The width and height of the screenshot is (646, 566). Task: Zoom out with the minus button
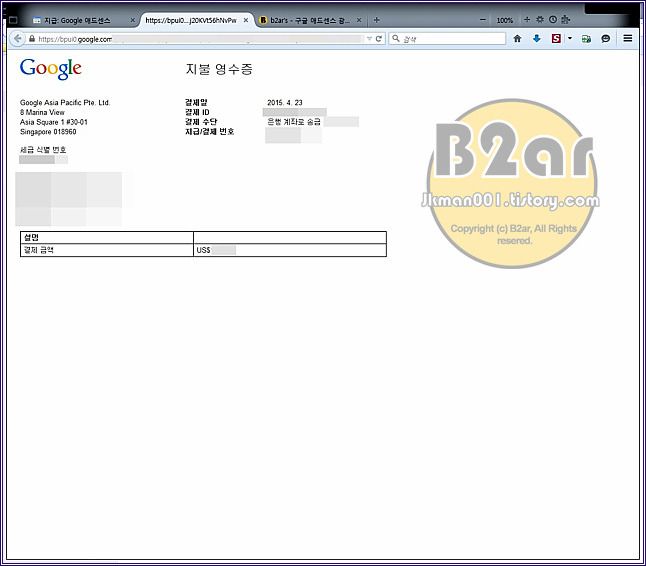pos(483,20)
